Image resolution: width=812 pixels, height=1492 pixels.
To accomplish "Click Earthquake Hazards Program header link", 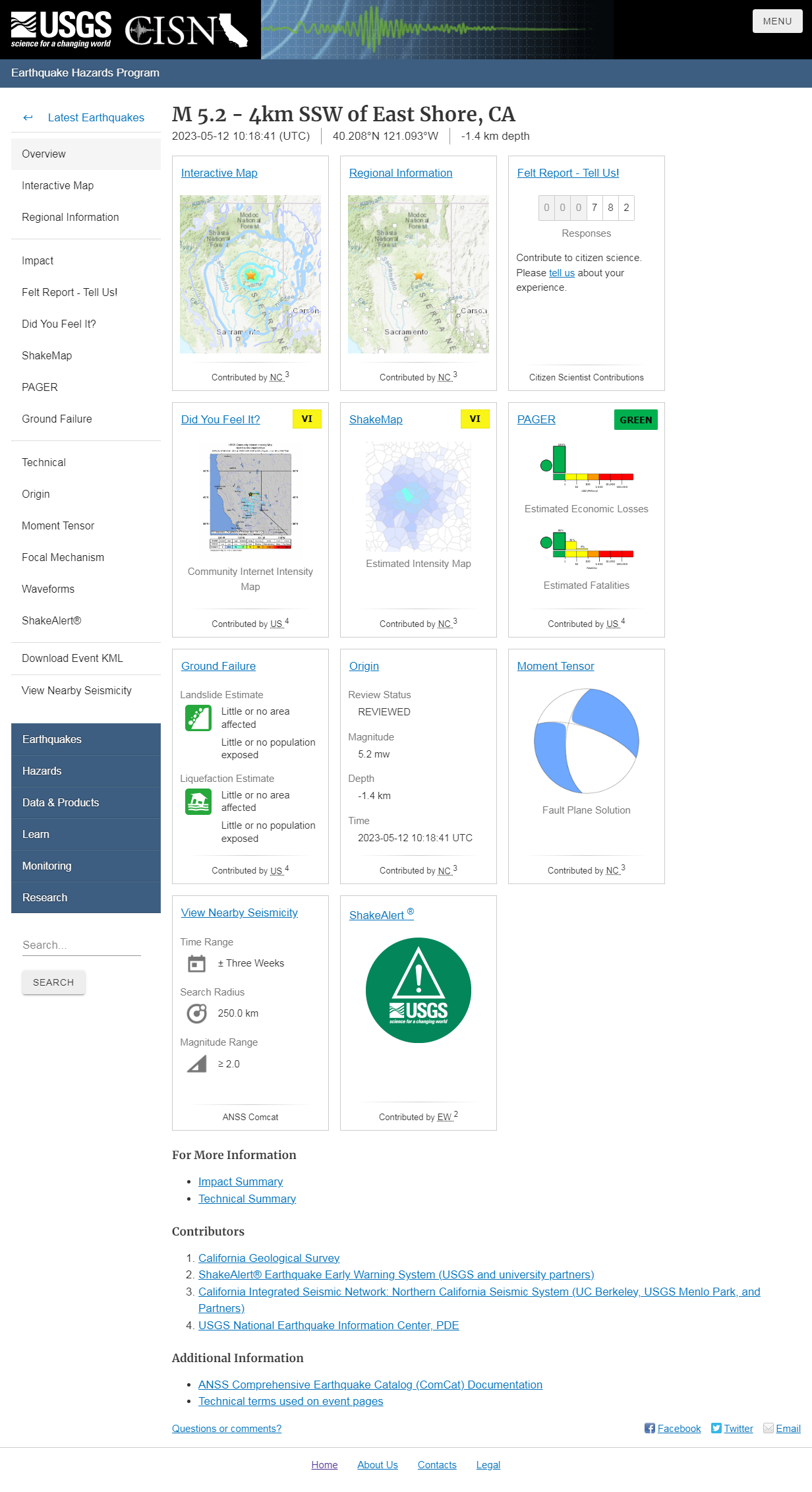I will pos(85,73).
